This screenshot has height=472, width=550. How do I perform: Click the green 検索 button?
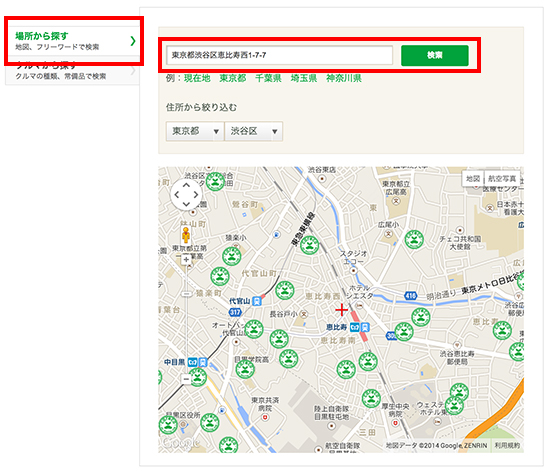[435, 55]
